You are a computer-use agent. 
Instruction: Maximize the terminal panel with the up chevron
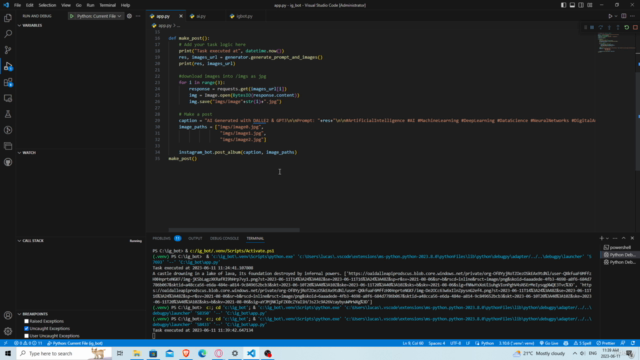pyautogui.click(x=624, y=238)
